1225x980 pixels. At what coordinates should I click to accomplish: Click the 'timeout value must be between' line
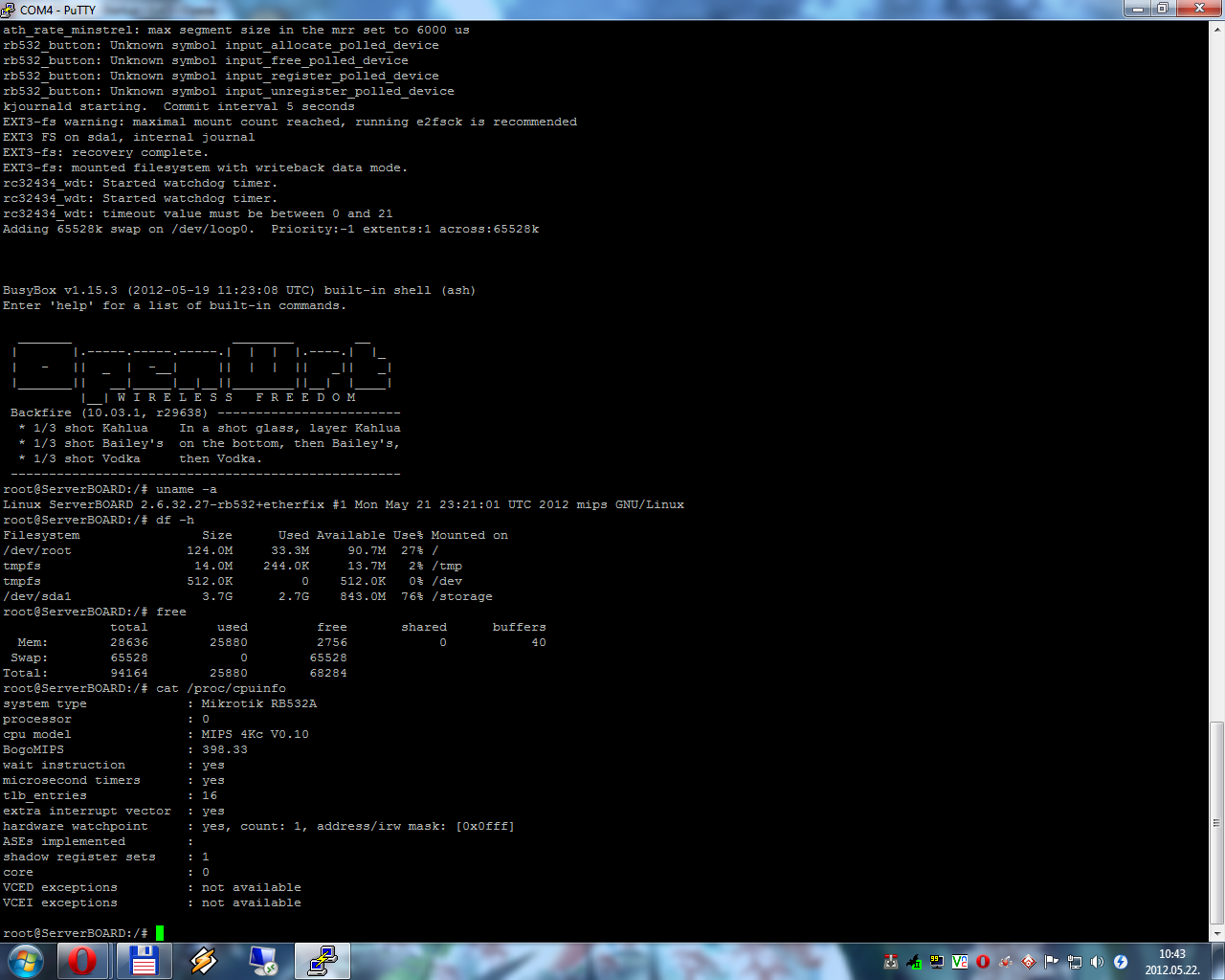click(x=198, y=213)
